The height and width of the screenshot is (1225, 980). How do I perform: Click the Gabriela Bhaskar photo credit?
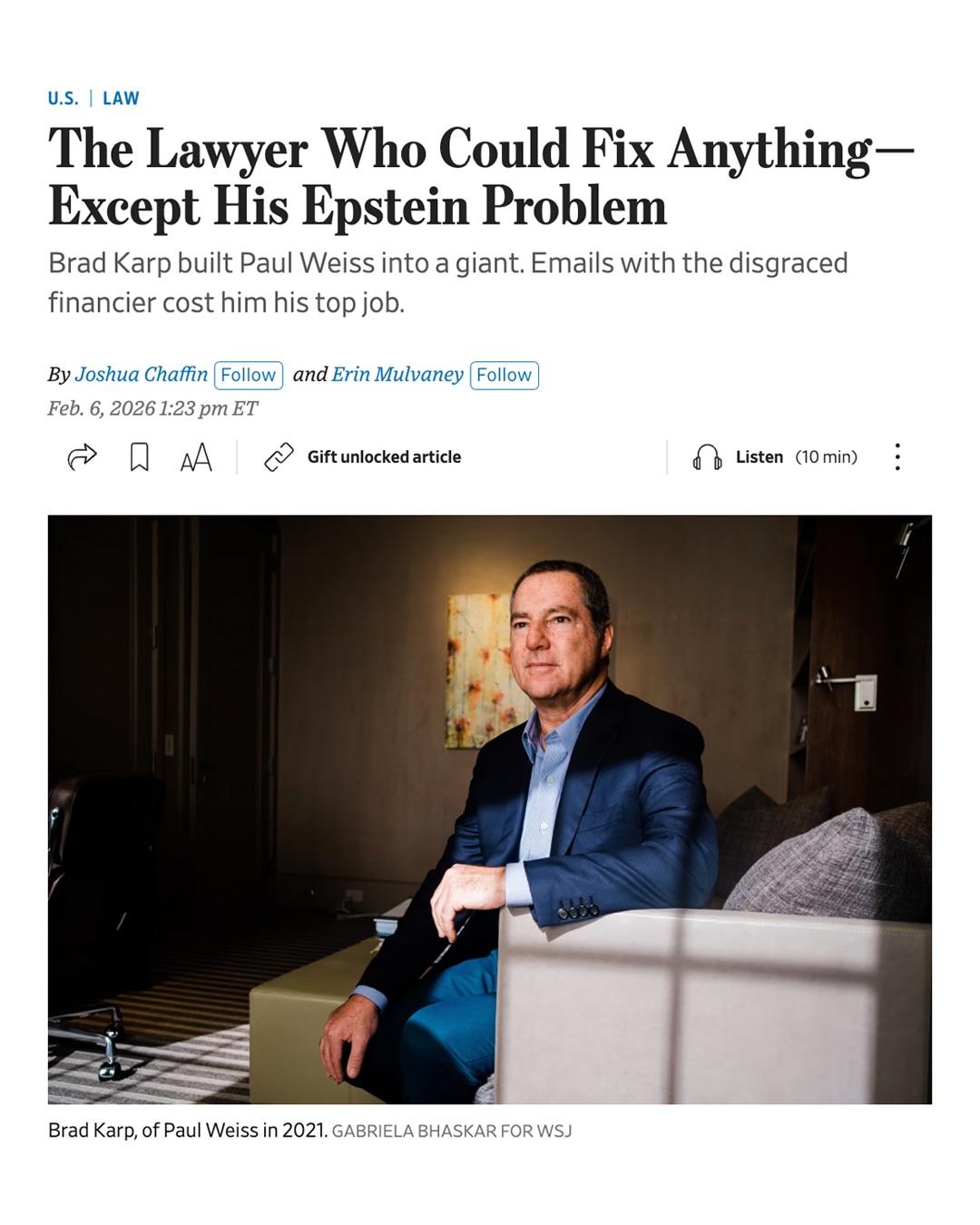452,1131
